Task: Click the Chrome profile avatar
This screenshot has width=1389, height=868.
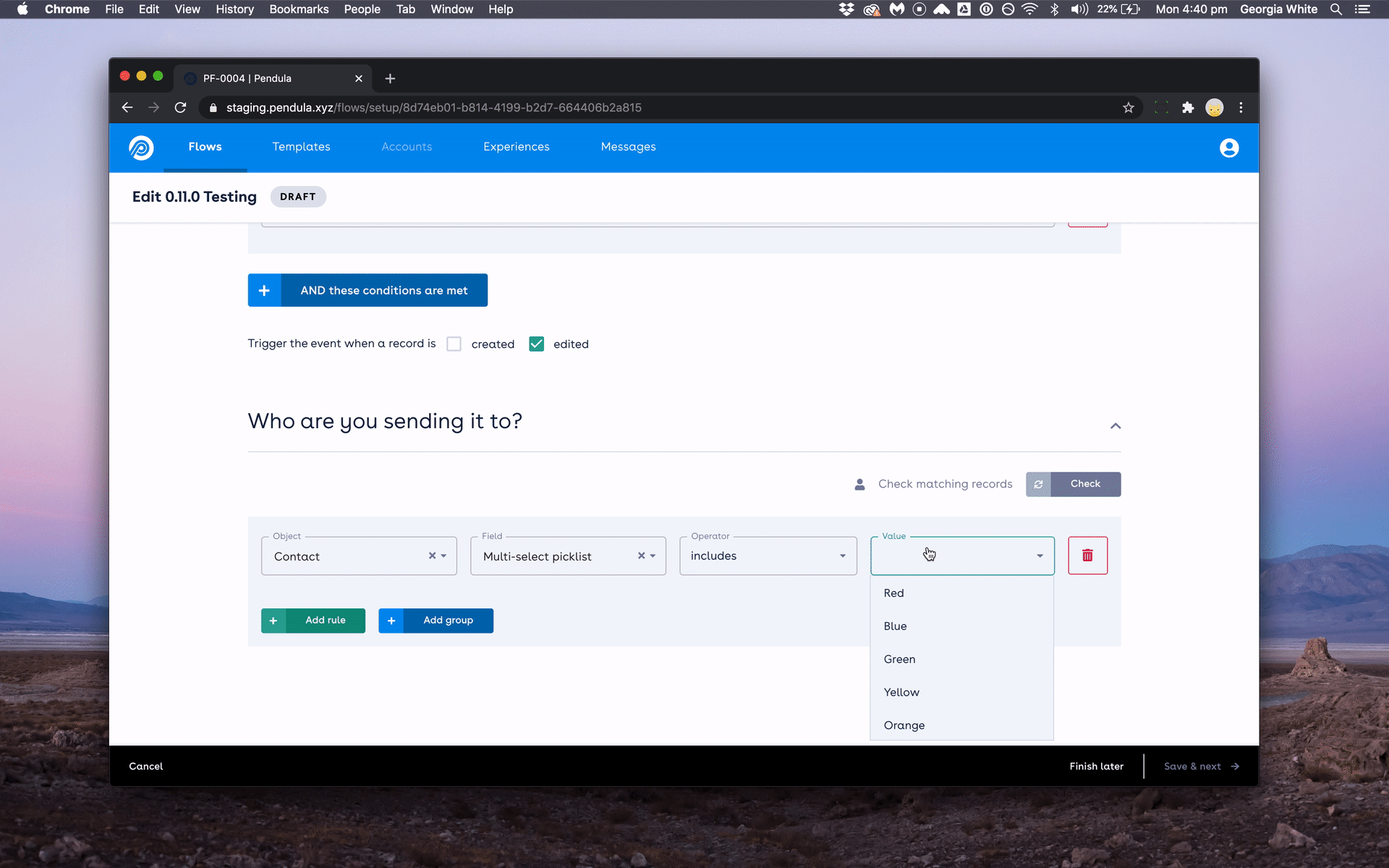Action: [1214, 108]
